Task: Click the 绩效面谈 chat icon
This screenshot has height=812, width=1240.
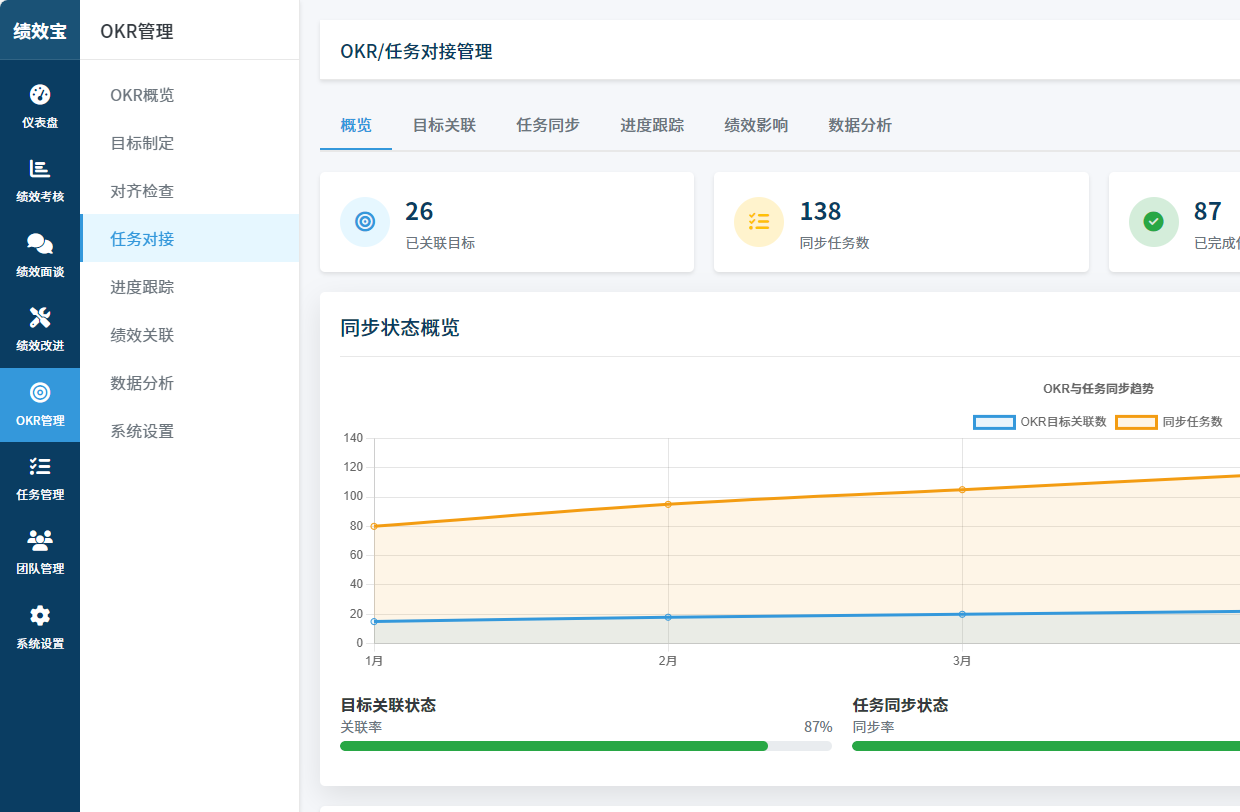Action: pos(40,243)
